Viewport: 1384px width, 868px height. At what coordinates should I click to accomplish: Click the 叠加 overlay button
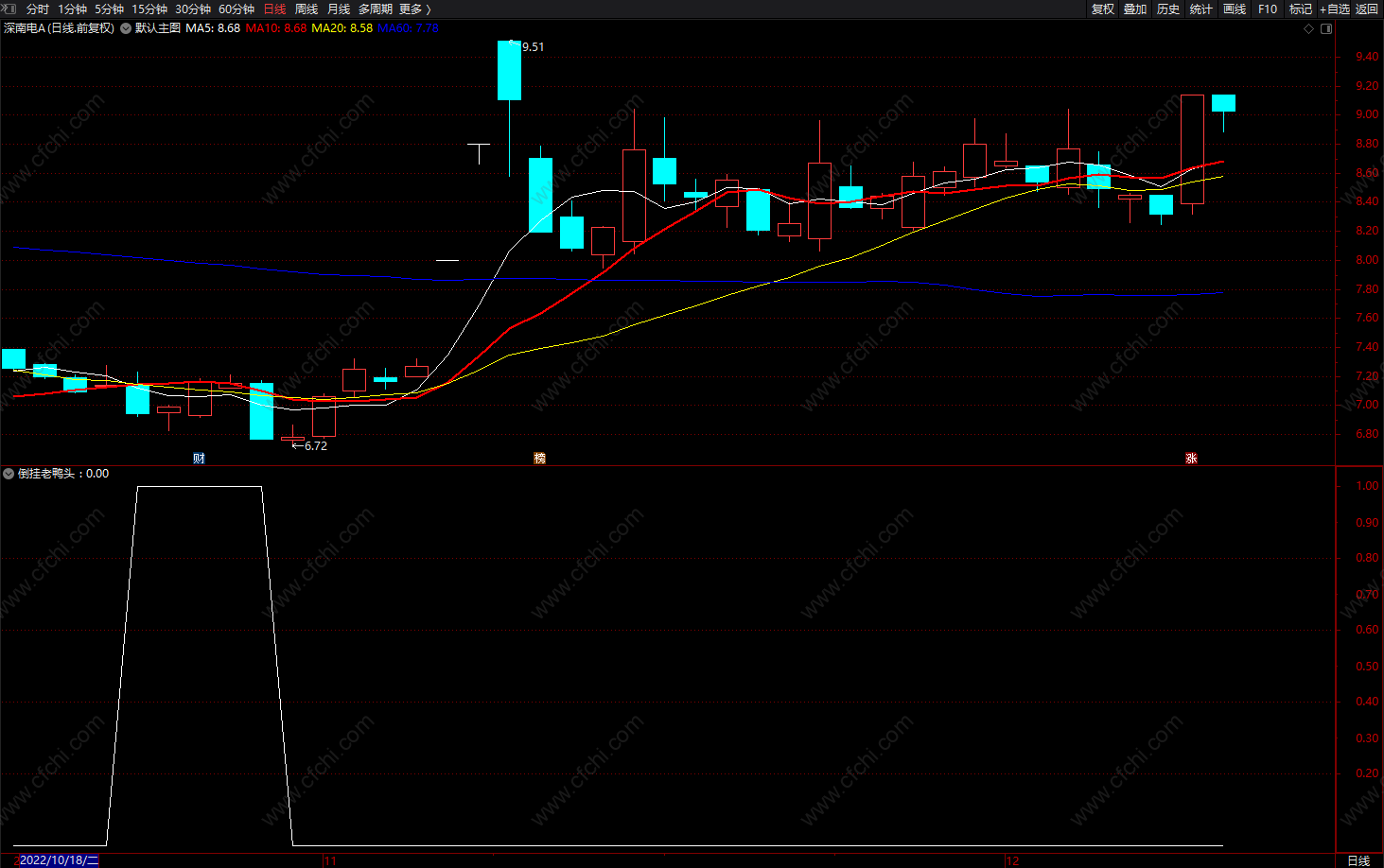(1135, 9)
